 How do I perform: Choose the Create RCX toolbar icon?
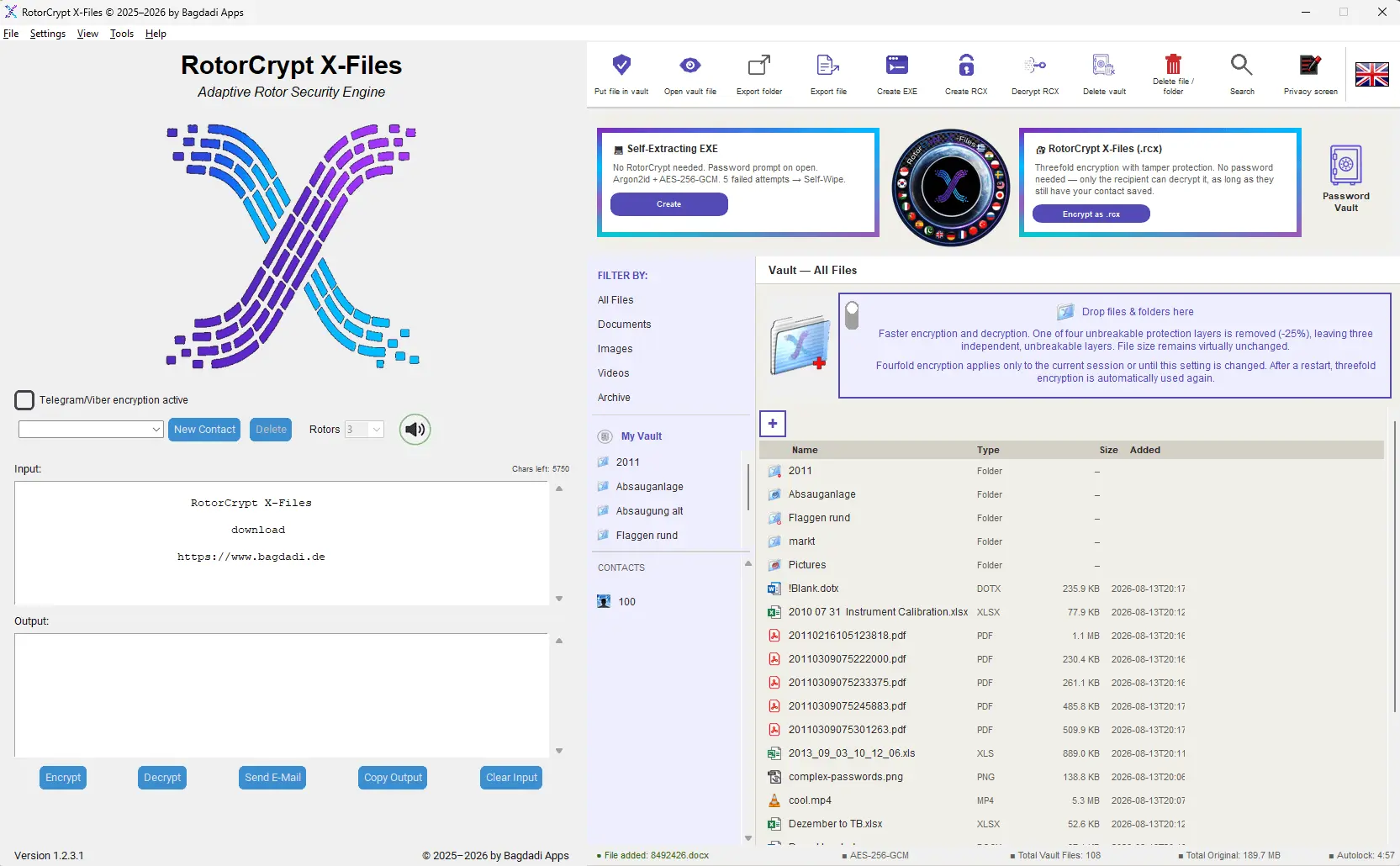click(966, 66)
